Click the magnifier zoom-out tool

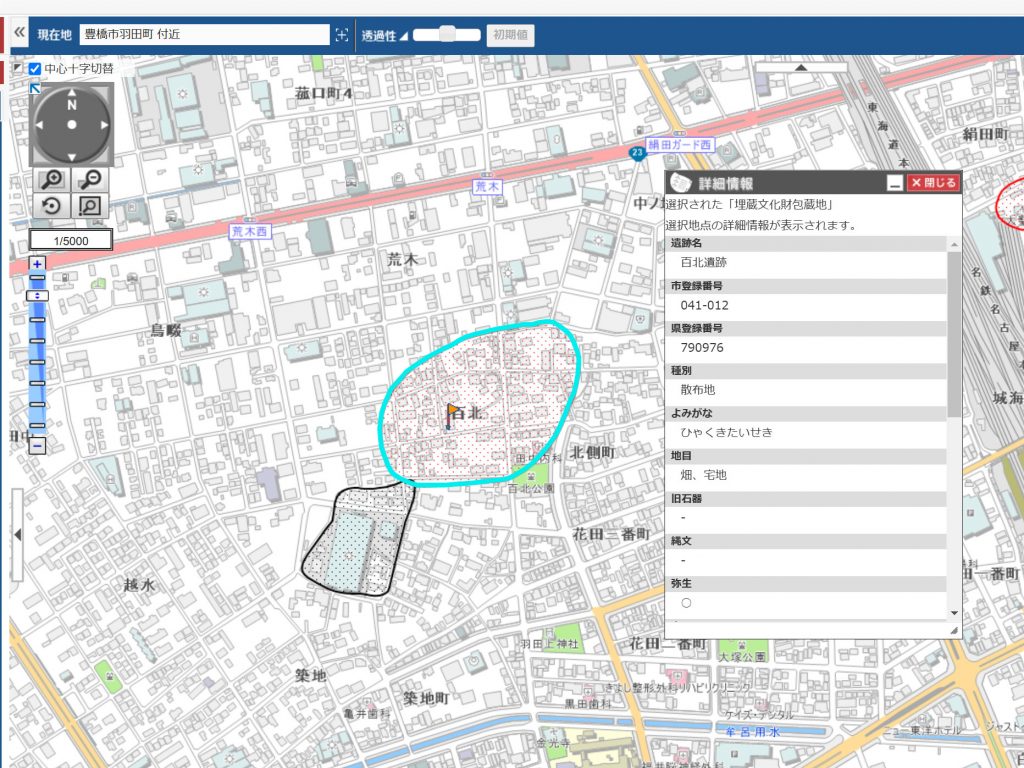(90, 180)
